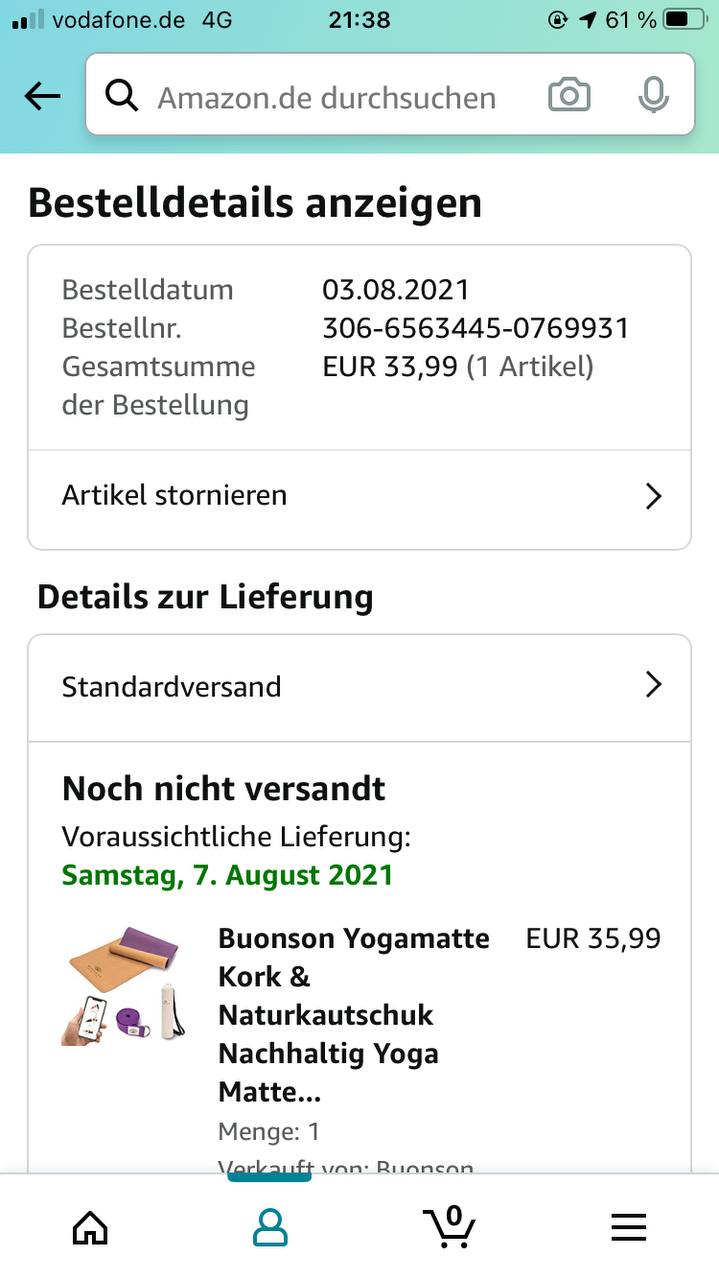Viewport: 719px width, 1280px height.
Task: Expand chevron next to Artikel stornieren
Action: [653, 496]
